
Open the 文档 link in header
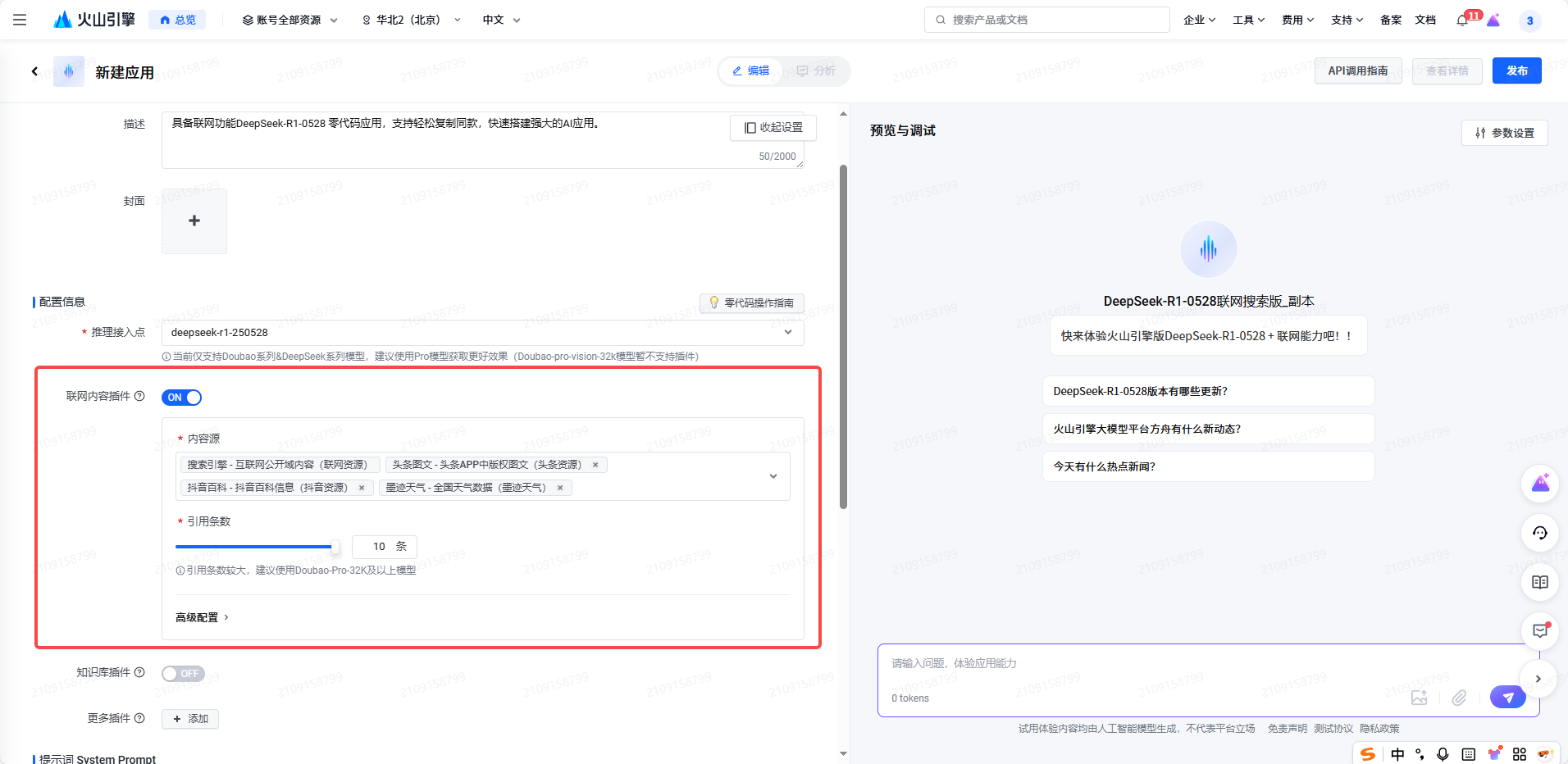coord(1425,20)
